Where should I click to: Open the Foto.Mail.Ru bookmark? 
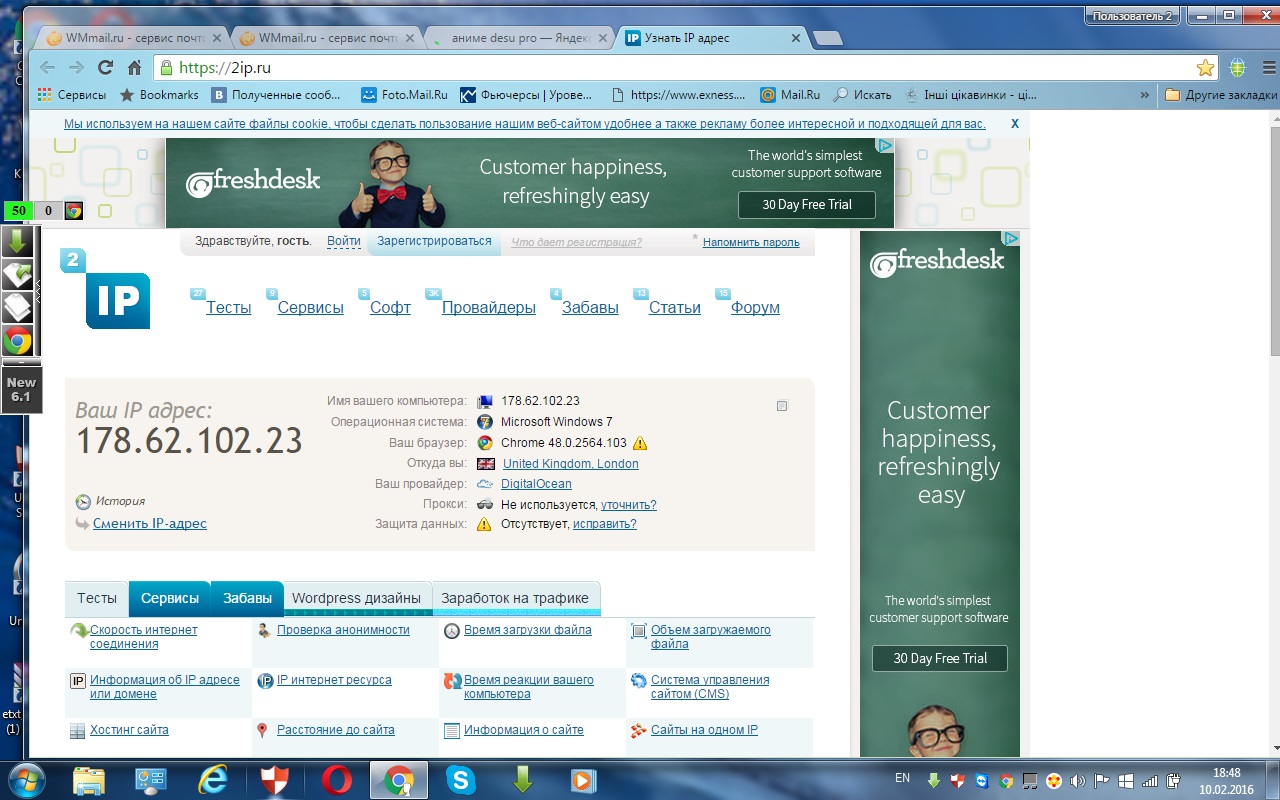(404, 95)
